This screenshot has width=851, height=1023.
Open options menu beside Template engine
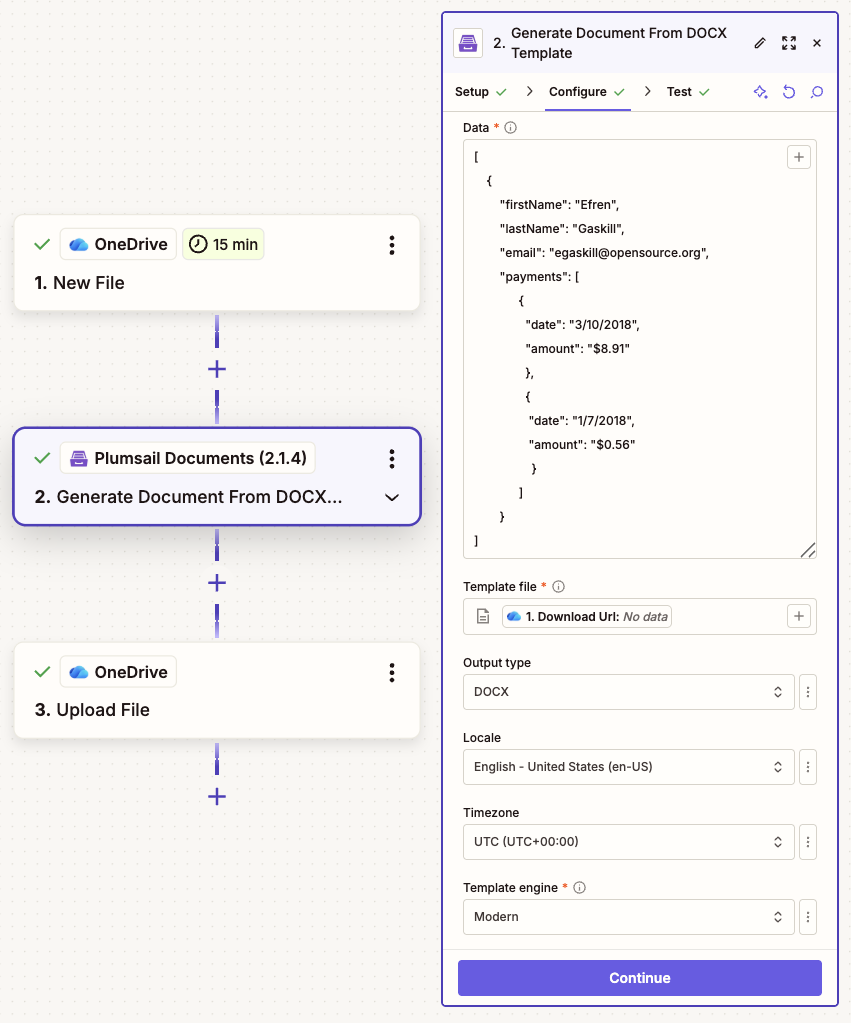(x=808, y=917)
